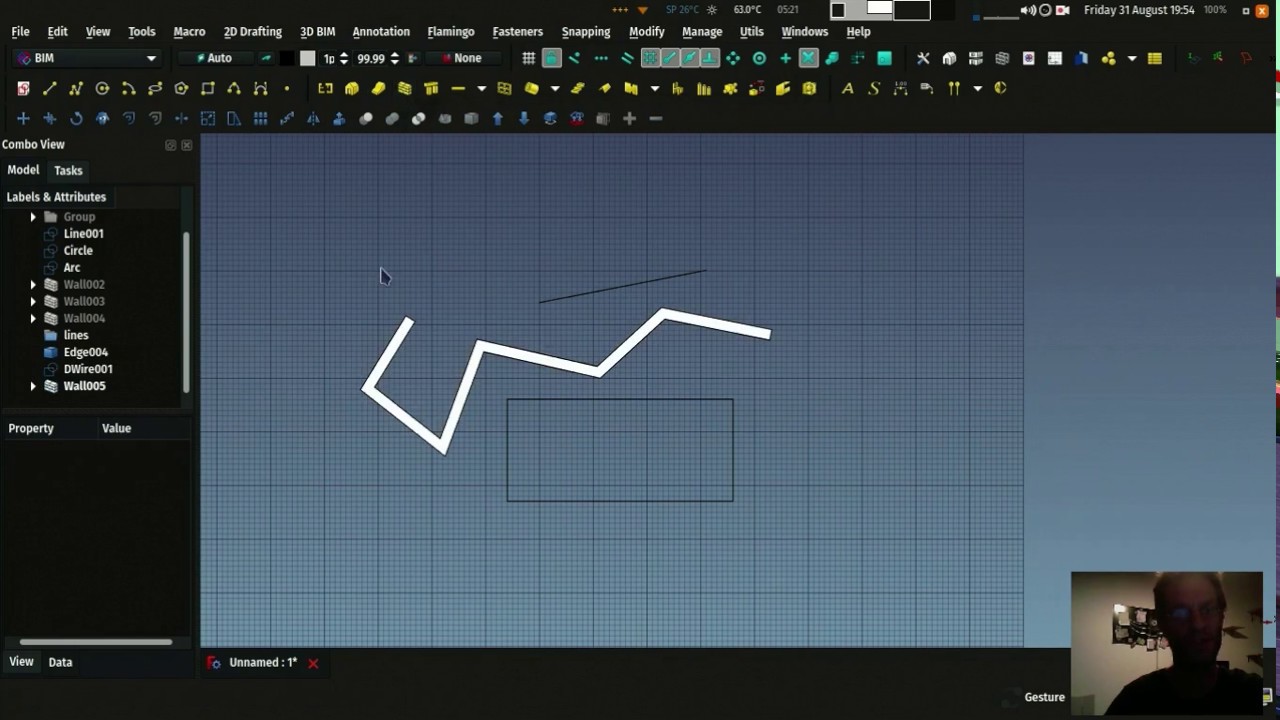Toggle the teal snap center circle button
Screen dimensions: 1280x720
coord(759,59)
